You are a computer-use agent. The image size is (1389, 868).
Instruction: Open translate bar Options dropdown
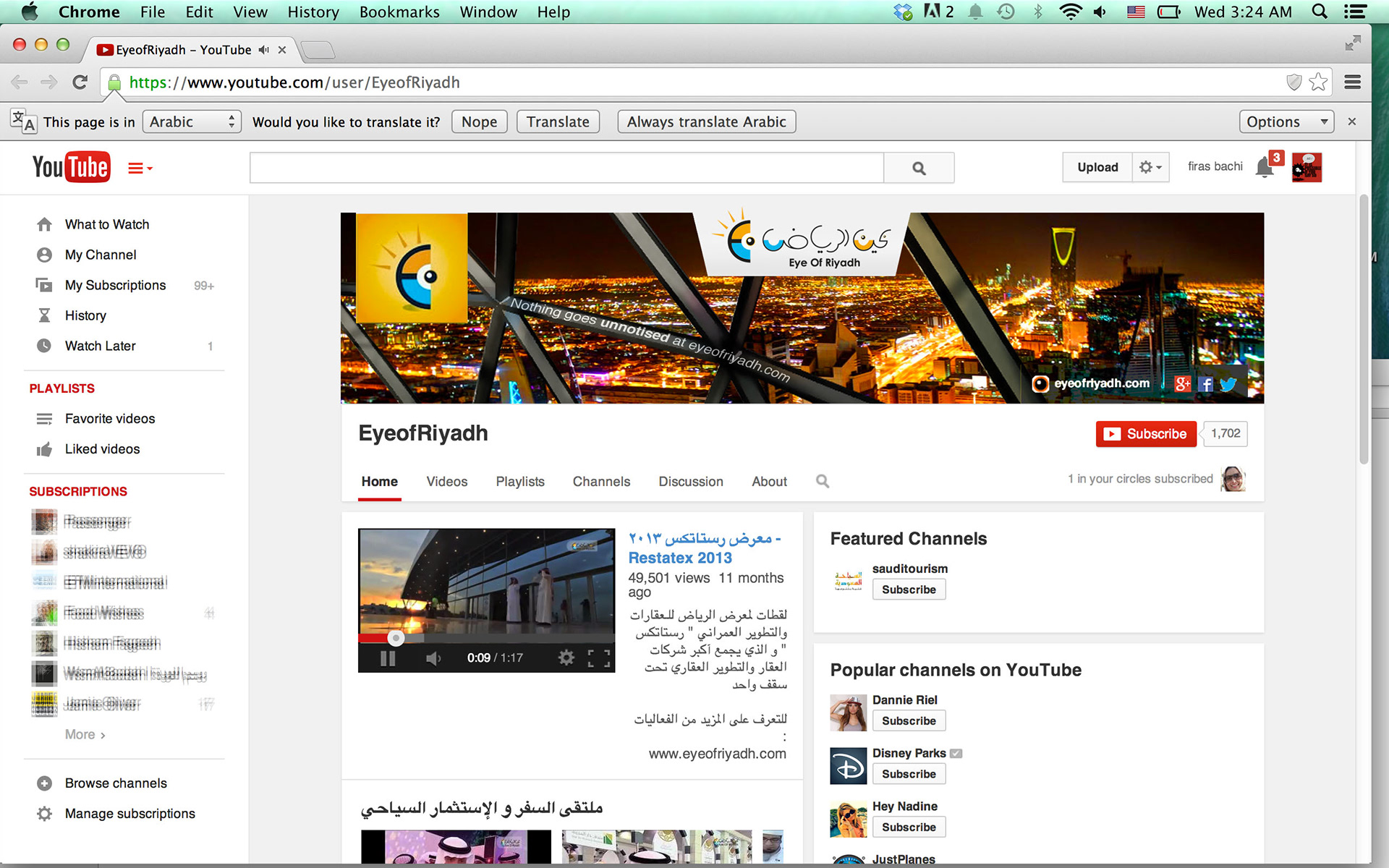pyautogui.click(x=1286, y=122)
